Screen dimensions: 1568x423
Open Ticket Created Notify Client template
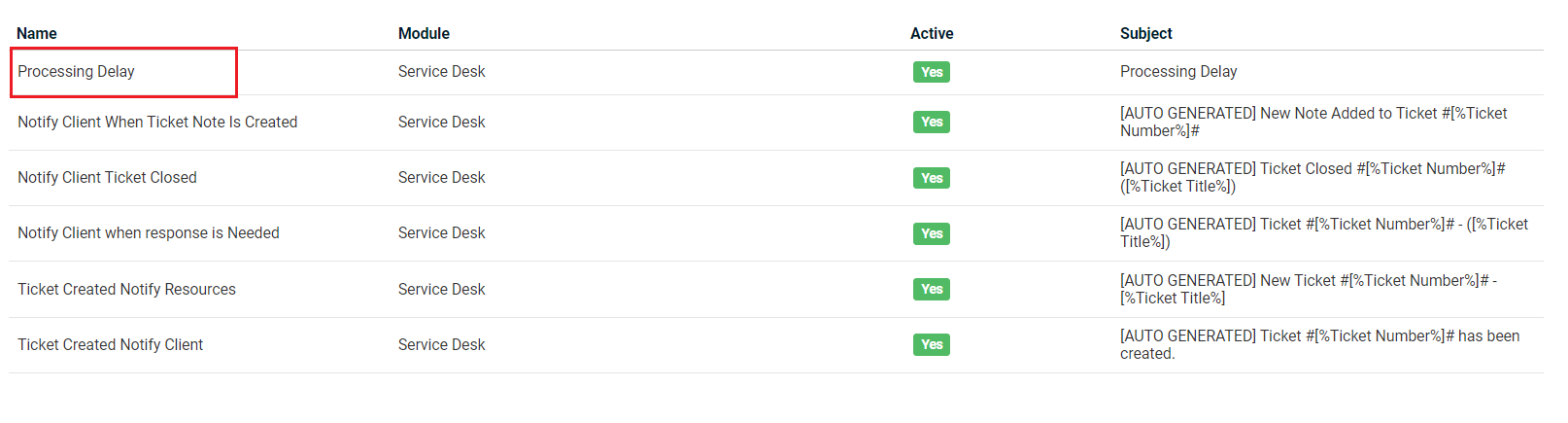[x=110, y=345]
